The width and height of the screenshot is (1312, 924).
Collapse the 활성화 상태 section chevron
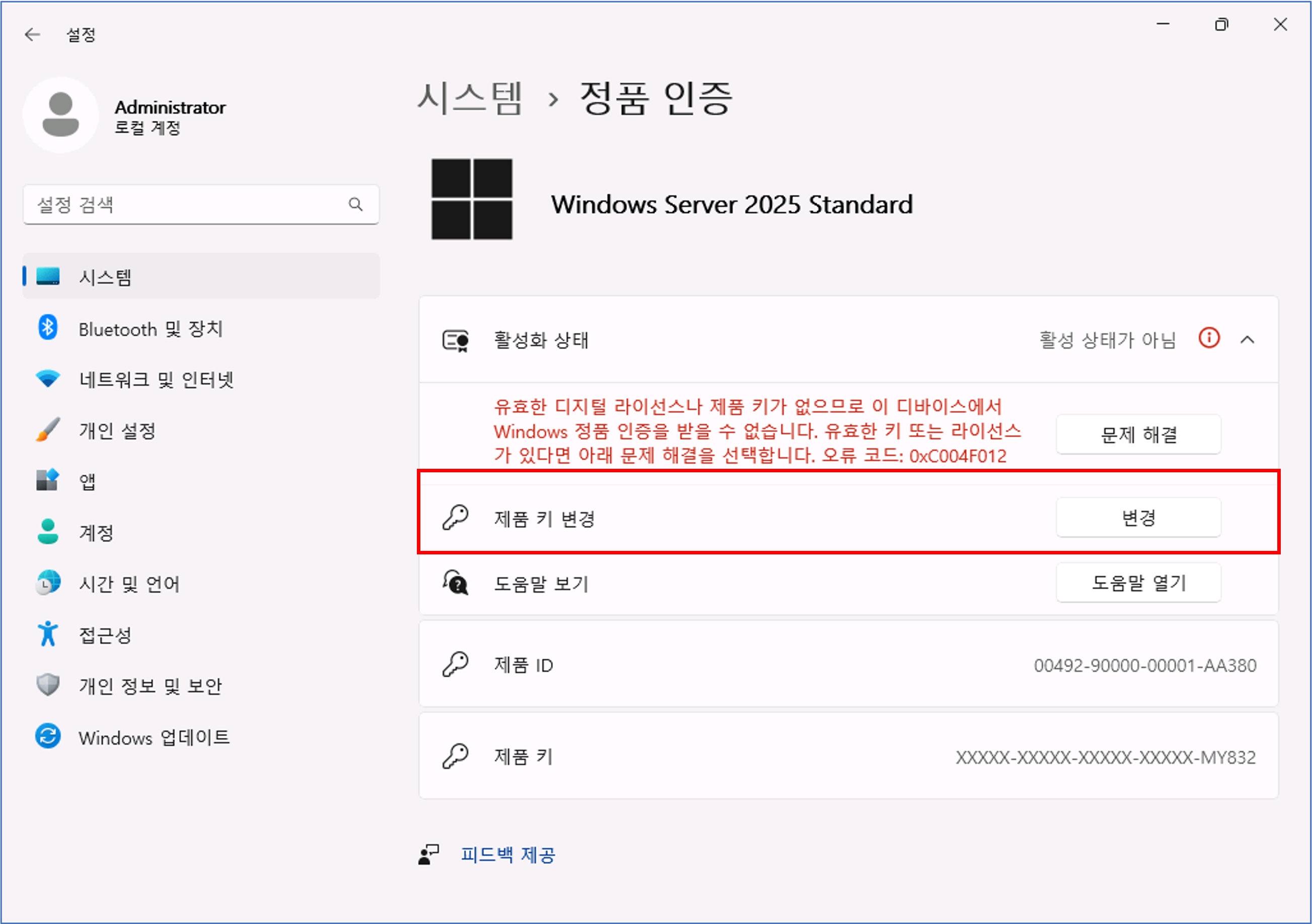click(1248, 340)
